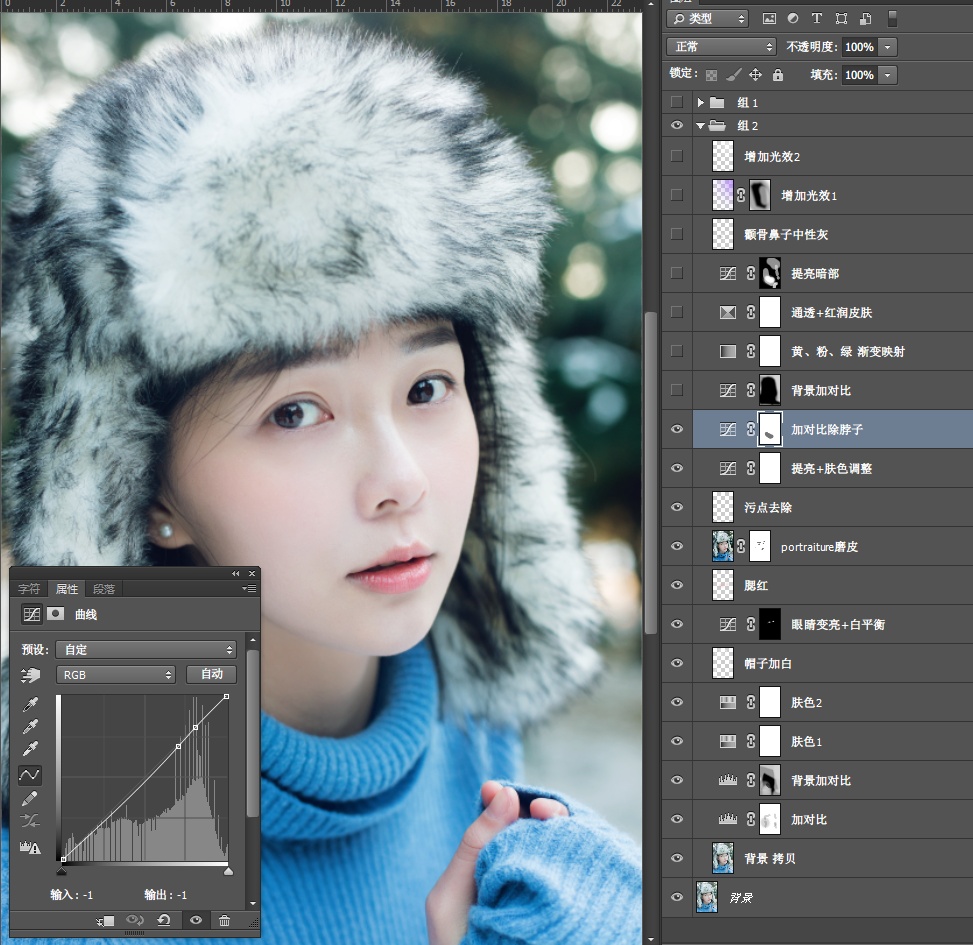Open the RGB channel dropdown
Viewport: 973px width, 945px height.
click(116, 674)
